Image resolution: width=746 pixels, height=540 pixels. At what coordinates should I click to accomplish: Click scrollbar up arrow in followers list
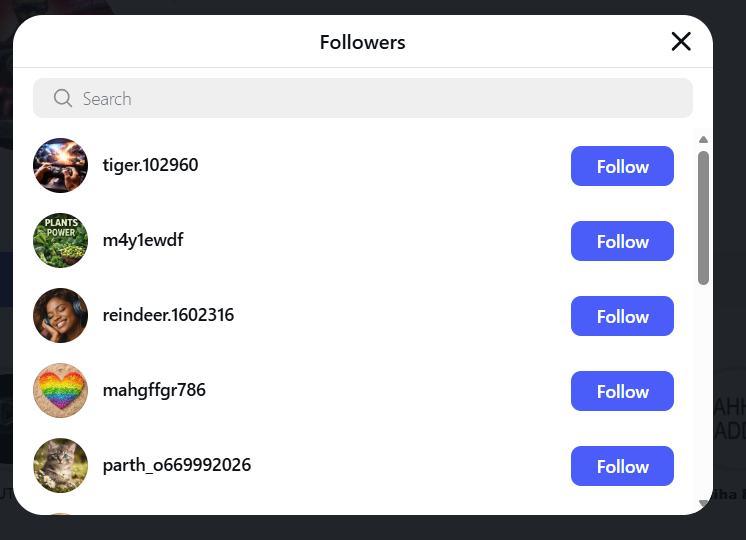pos(703,139)
